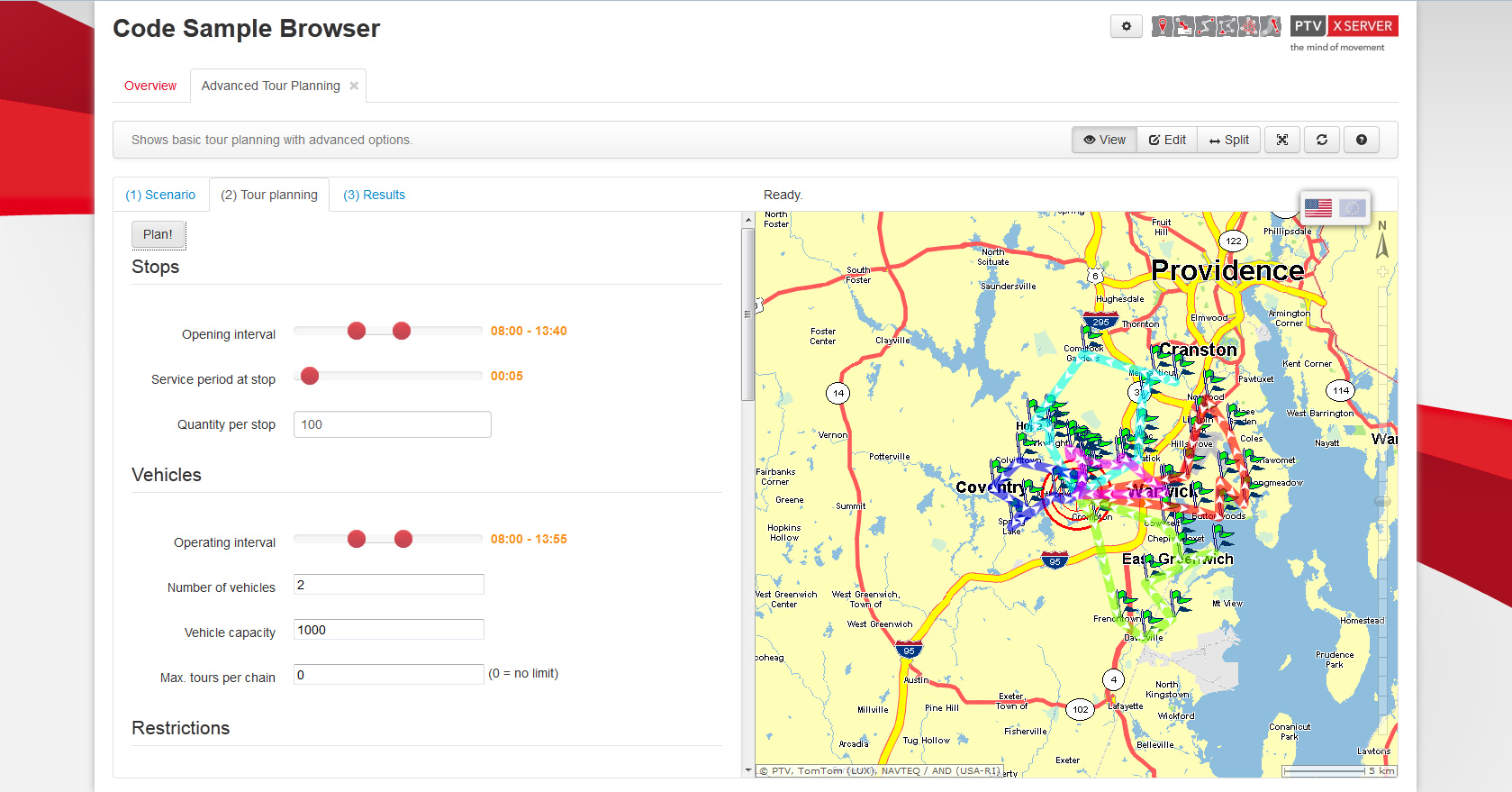
Task: Click the Service period at stop slider handle
Action: [310, 376]
